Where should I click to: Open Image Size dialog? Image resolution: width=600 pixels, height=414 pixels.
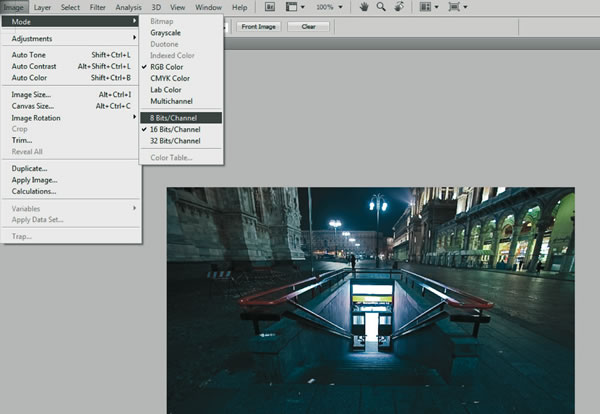coord(70,95)
